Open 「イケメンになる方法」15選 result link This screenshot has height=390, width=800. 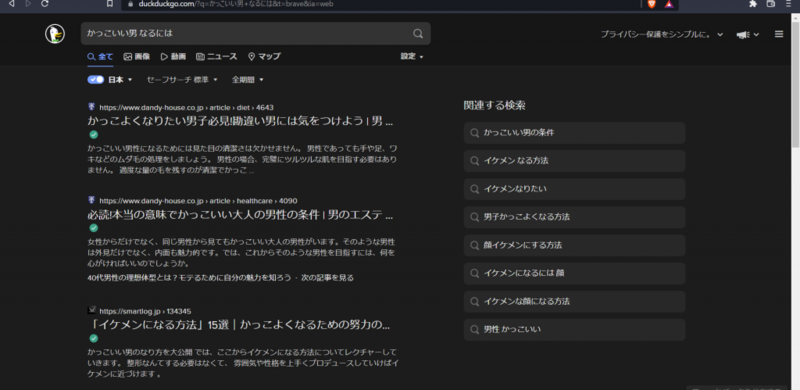pyautogui.click(x=239, y=325)
